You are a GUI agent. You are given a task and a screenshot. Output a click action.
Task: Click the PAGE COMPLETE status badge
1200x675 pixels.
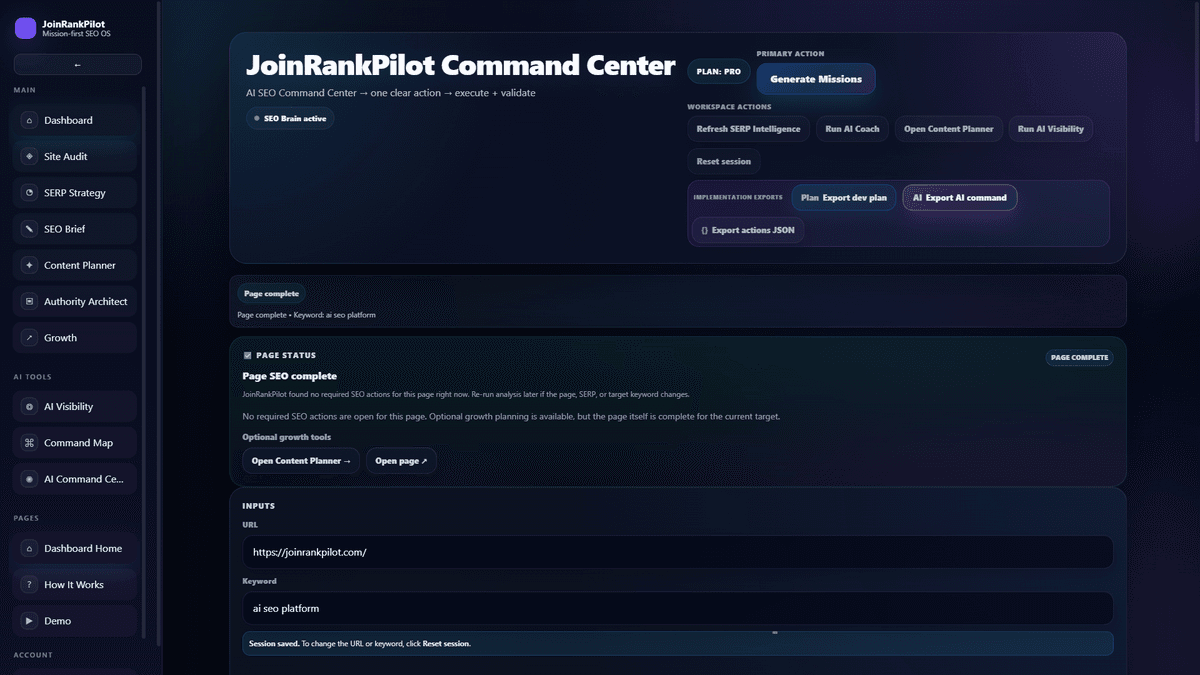[x=1079, y=357]
